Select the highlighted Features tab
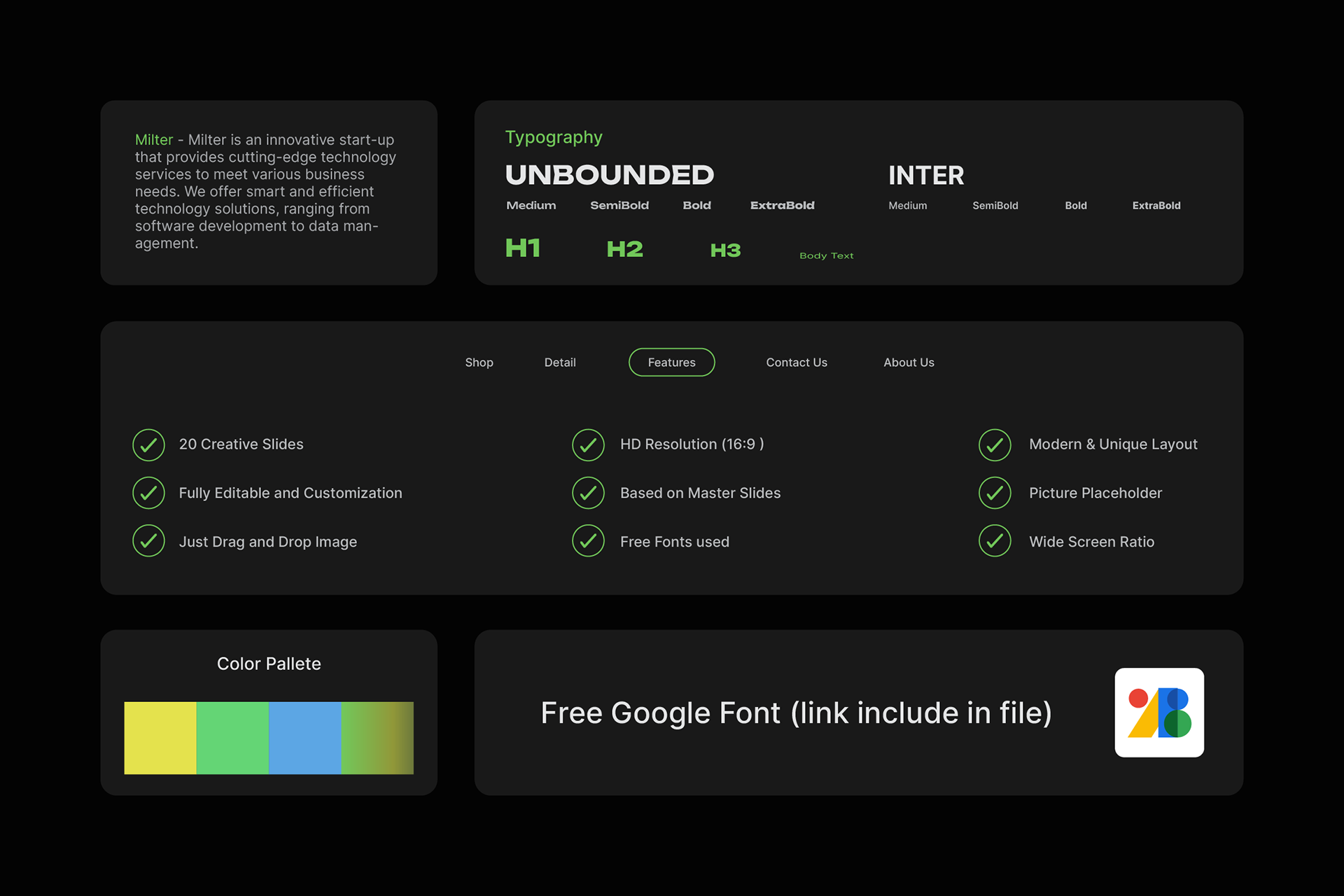The width and height of the screenshot is (1344, 896). tap(671, 363)
